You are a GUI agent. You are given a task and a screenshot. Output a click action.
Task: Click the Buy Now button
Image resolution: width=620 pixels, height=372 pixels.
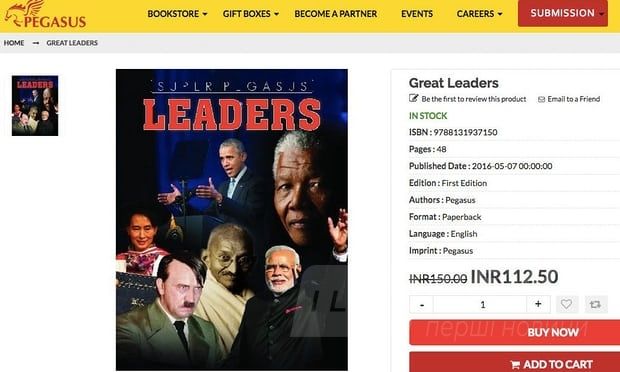pyautogui.click(x=514, y=332)
